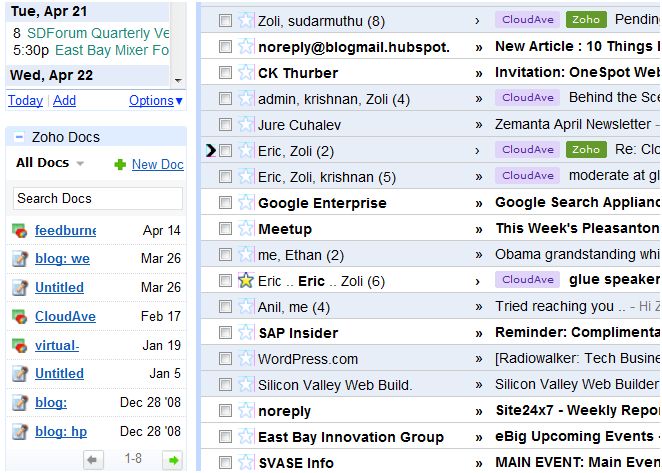
Task: Check the Meetup email checkbox
Action: tap(225, 229)
